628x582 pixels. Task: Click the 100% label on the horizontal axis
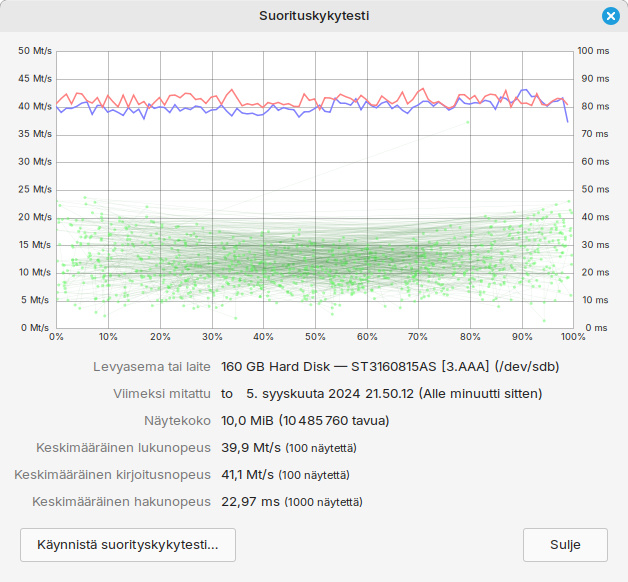coord(573,337)
